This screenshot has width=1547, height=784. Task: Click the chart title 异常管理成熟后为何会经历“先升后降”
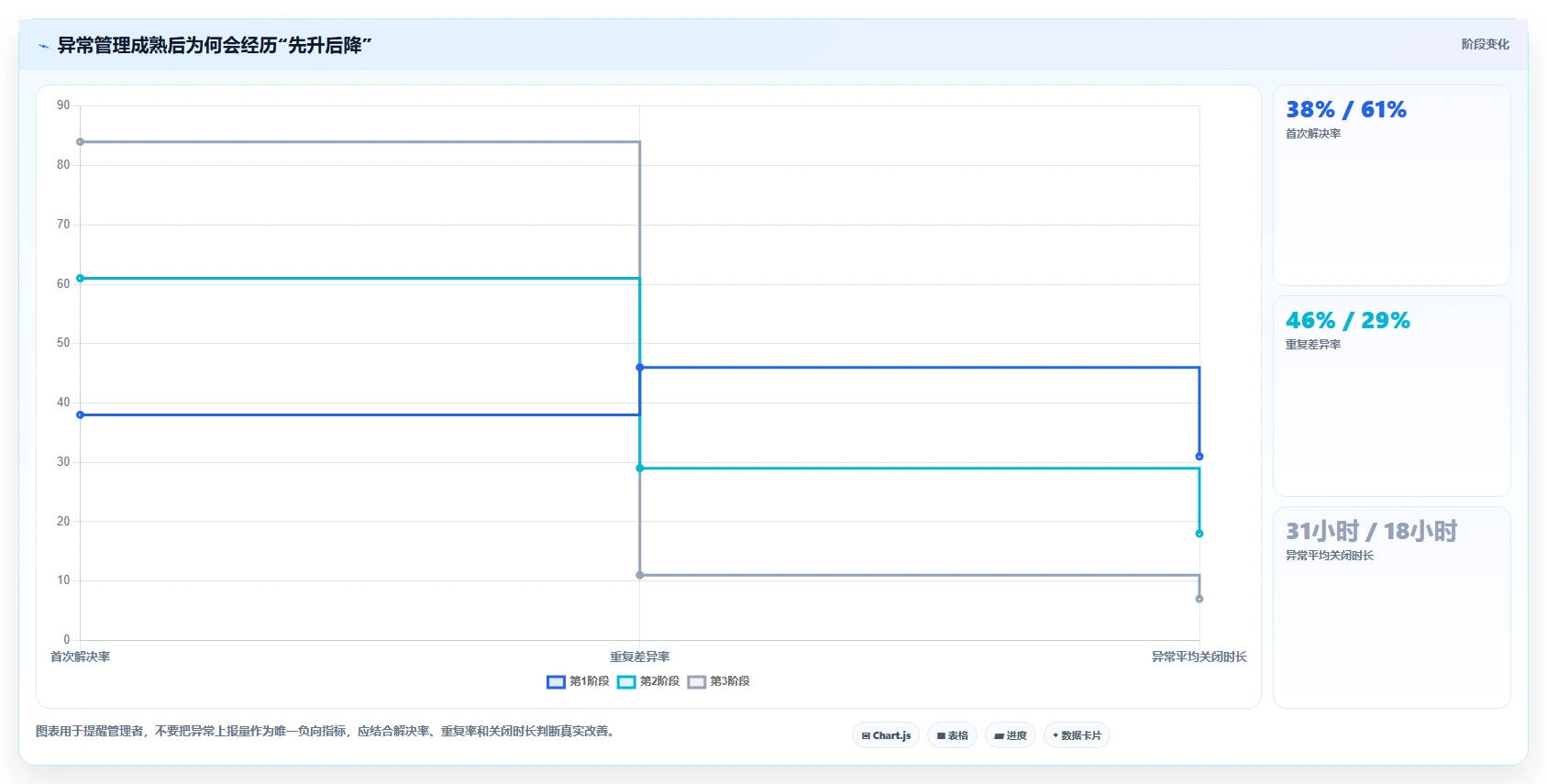point(215,46)
